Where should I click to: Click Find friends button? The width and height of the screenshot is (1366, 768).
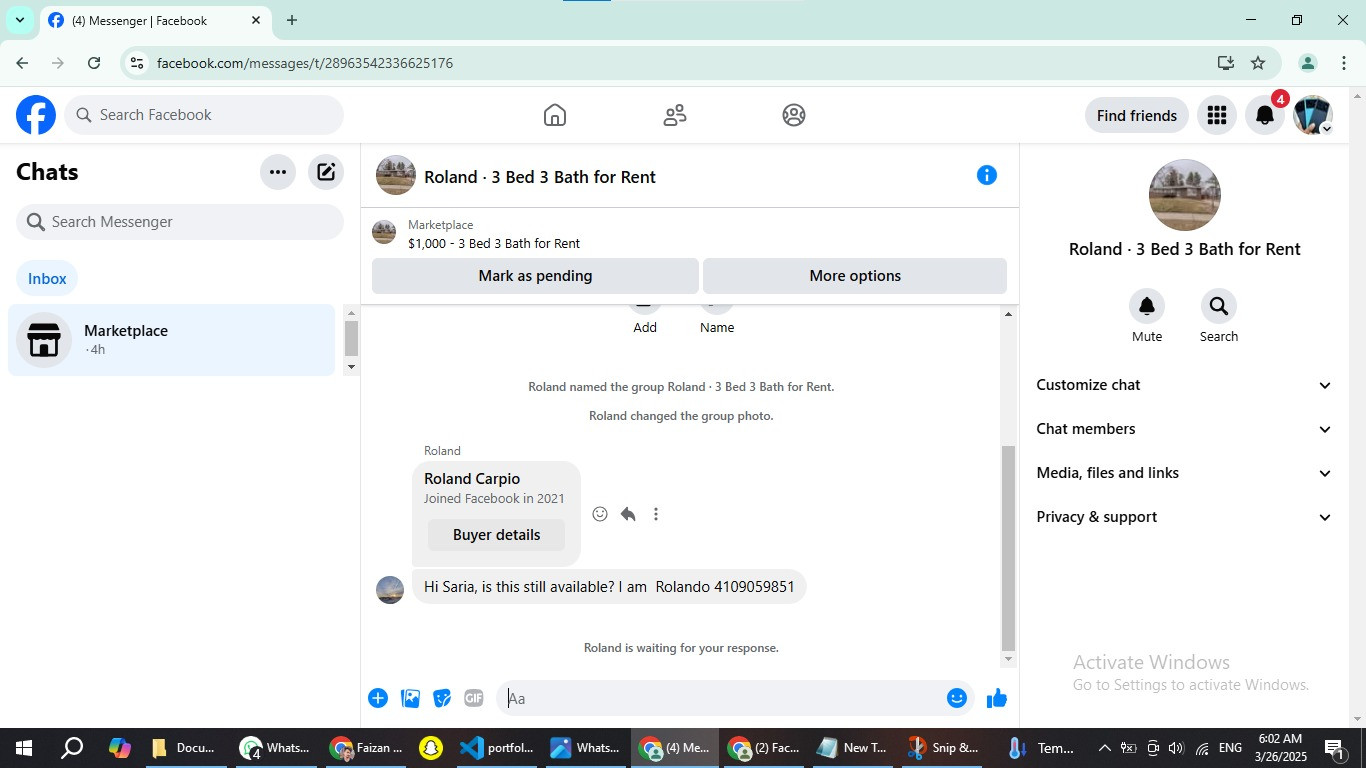point(1137,115)
